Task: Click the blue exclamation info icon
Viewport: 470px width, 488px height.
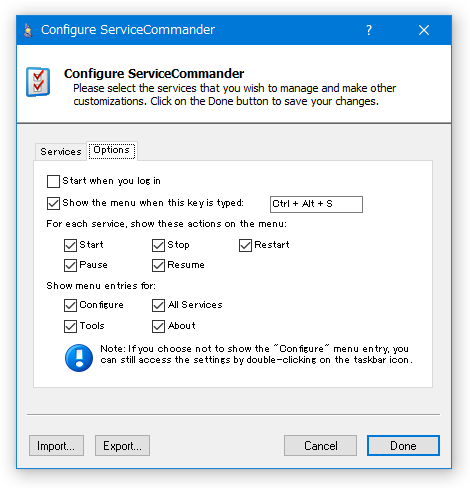Action: [79, 358]
